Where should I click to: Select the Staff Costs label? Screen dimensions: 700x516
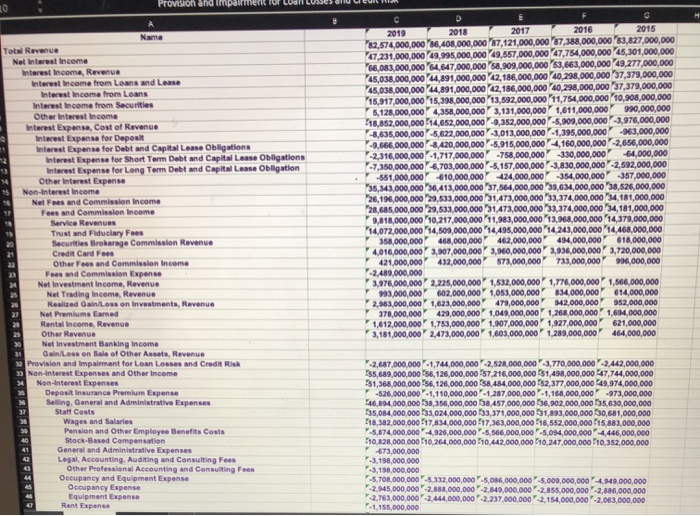[x=75, y=412]
